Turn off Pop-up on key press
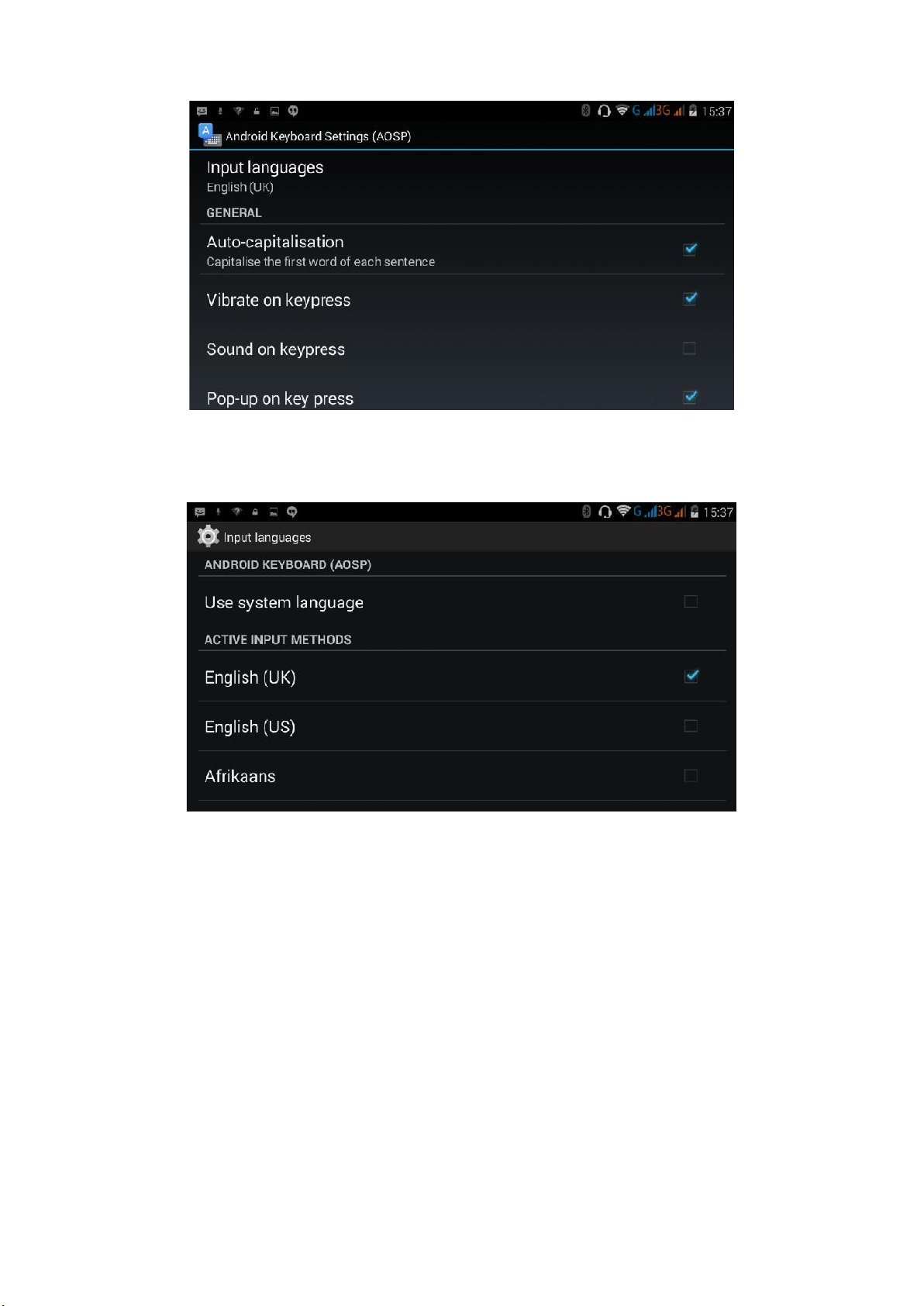This screenshot has height=1306, width=924. (x=690, y=397)
